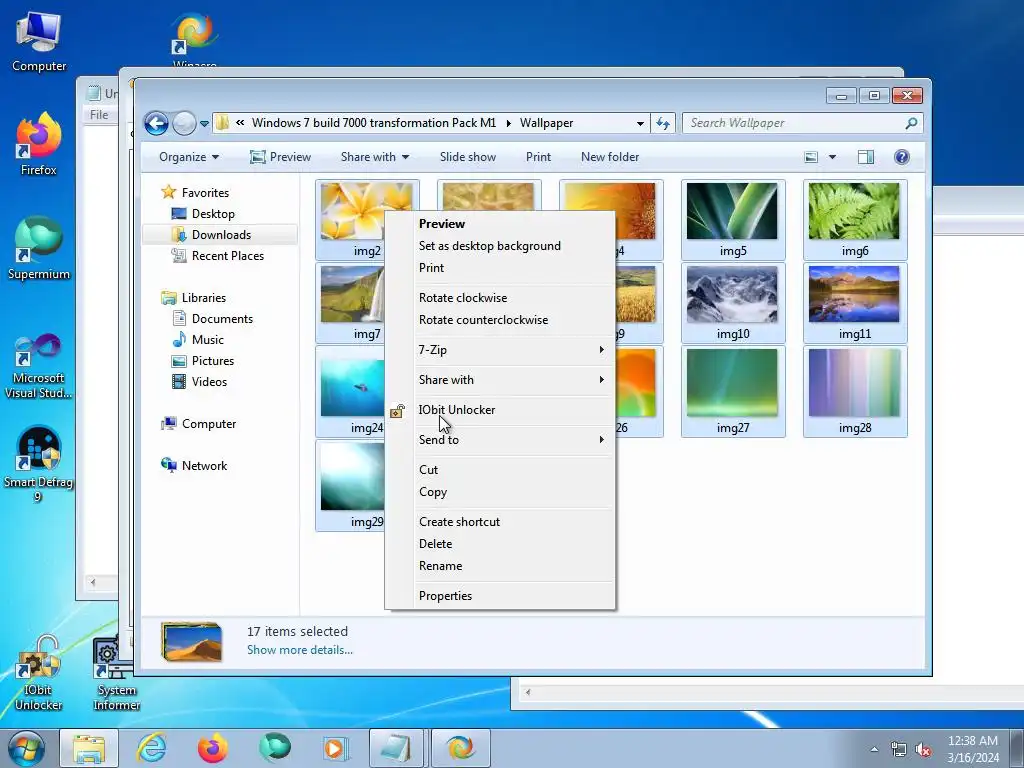This screenshot has width=1024, height=768.
Task: Open the Windows Start button
Action: (x=27, y=748)
